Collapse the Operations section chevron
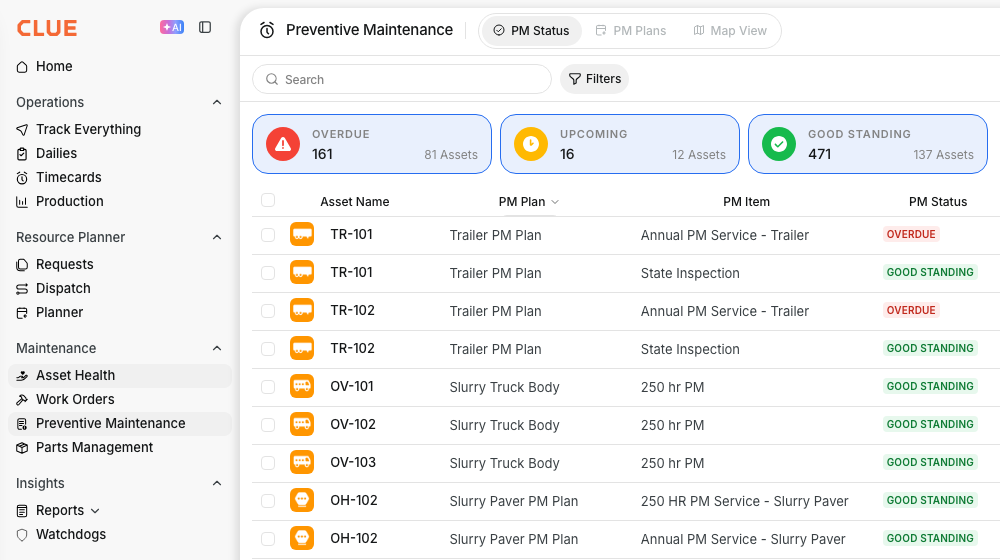The image size is (1000, 560). point(217,103)
